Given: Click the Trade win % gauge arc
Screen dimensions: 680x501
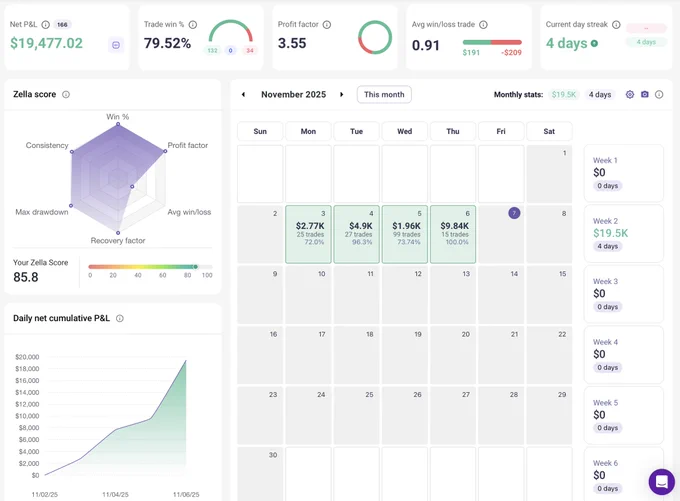Looking at the screenshot, I should click(231, 30).
